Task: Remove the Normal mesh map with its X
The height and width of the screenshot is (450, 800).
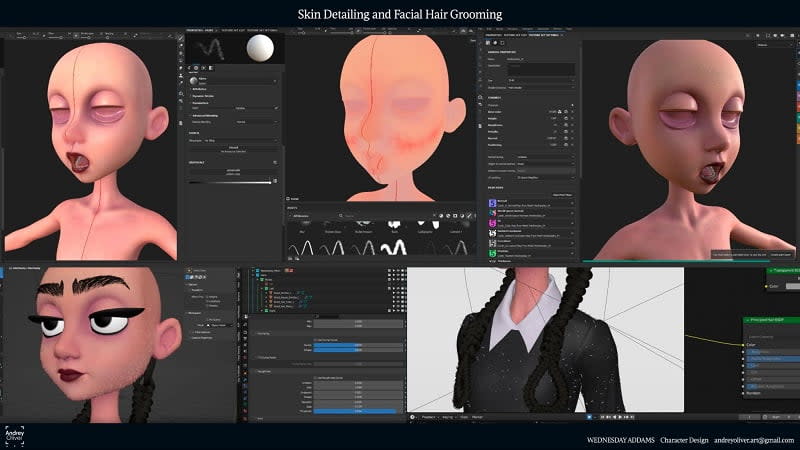Action: coord(572,203)
